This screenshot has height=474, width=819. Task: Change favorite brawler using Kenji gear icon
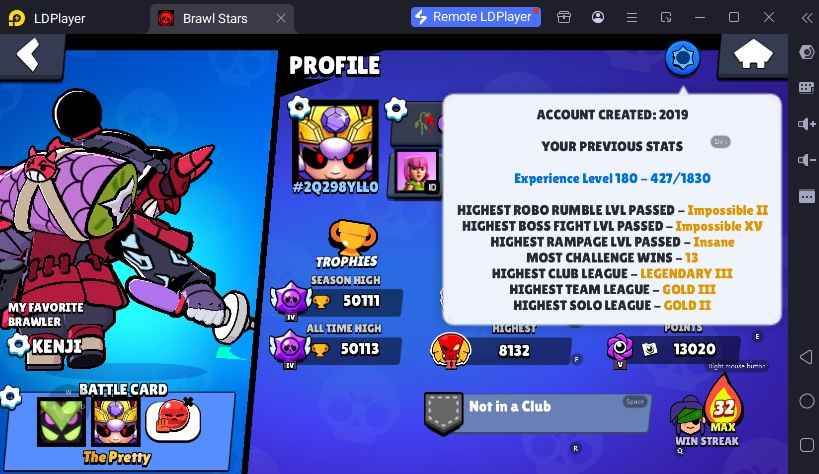coord(18,345)
